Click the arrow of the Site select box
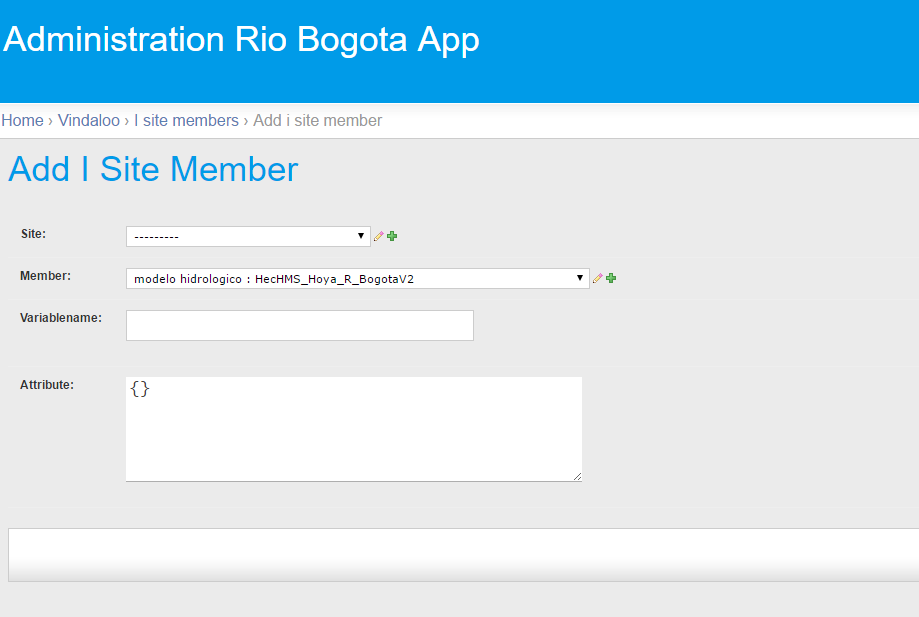 coord(360,236)
